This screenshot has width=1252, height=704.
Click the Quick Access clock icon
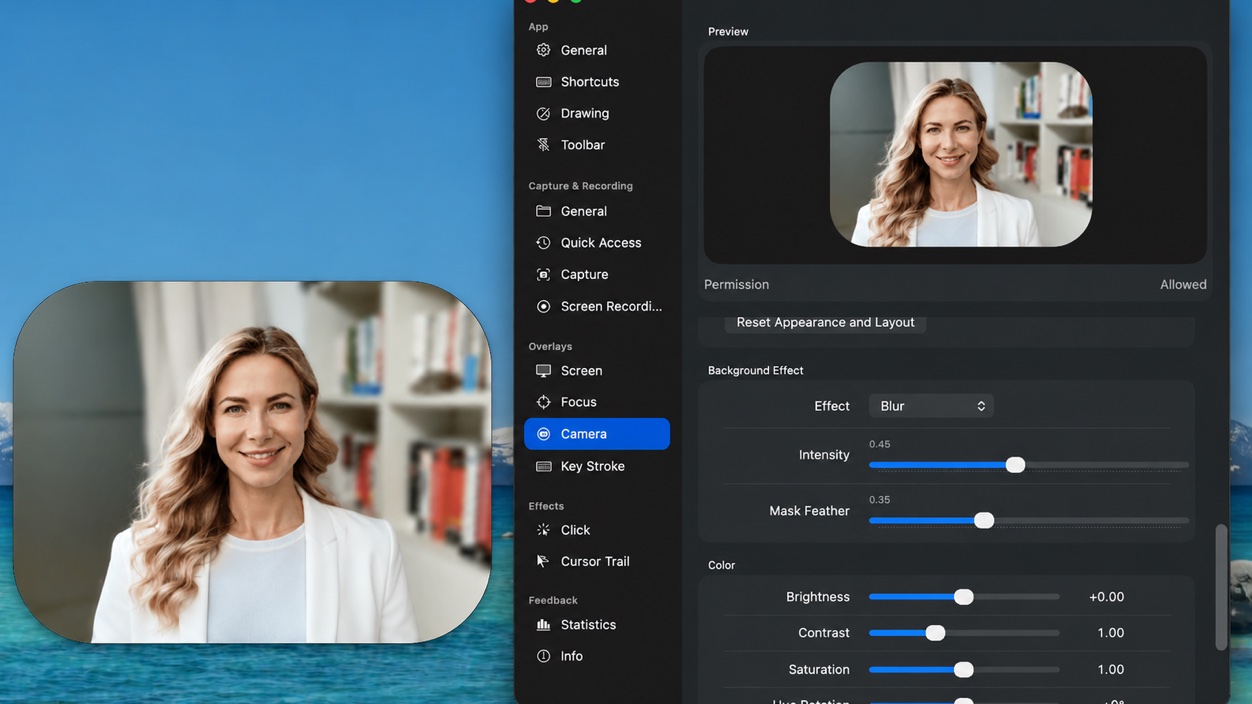tap(543, 243)
